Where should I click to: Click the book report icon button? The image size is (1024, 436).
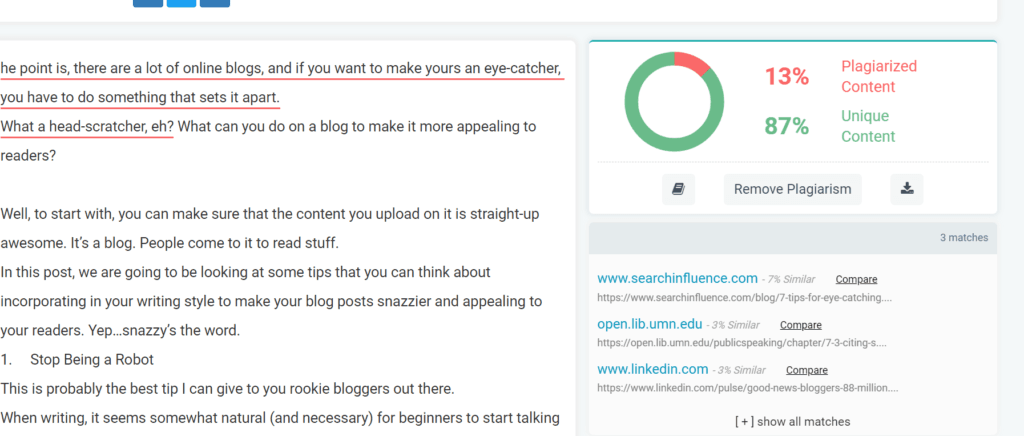[x=678, y=189]
